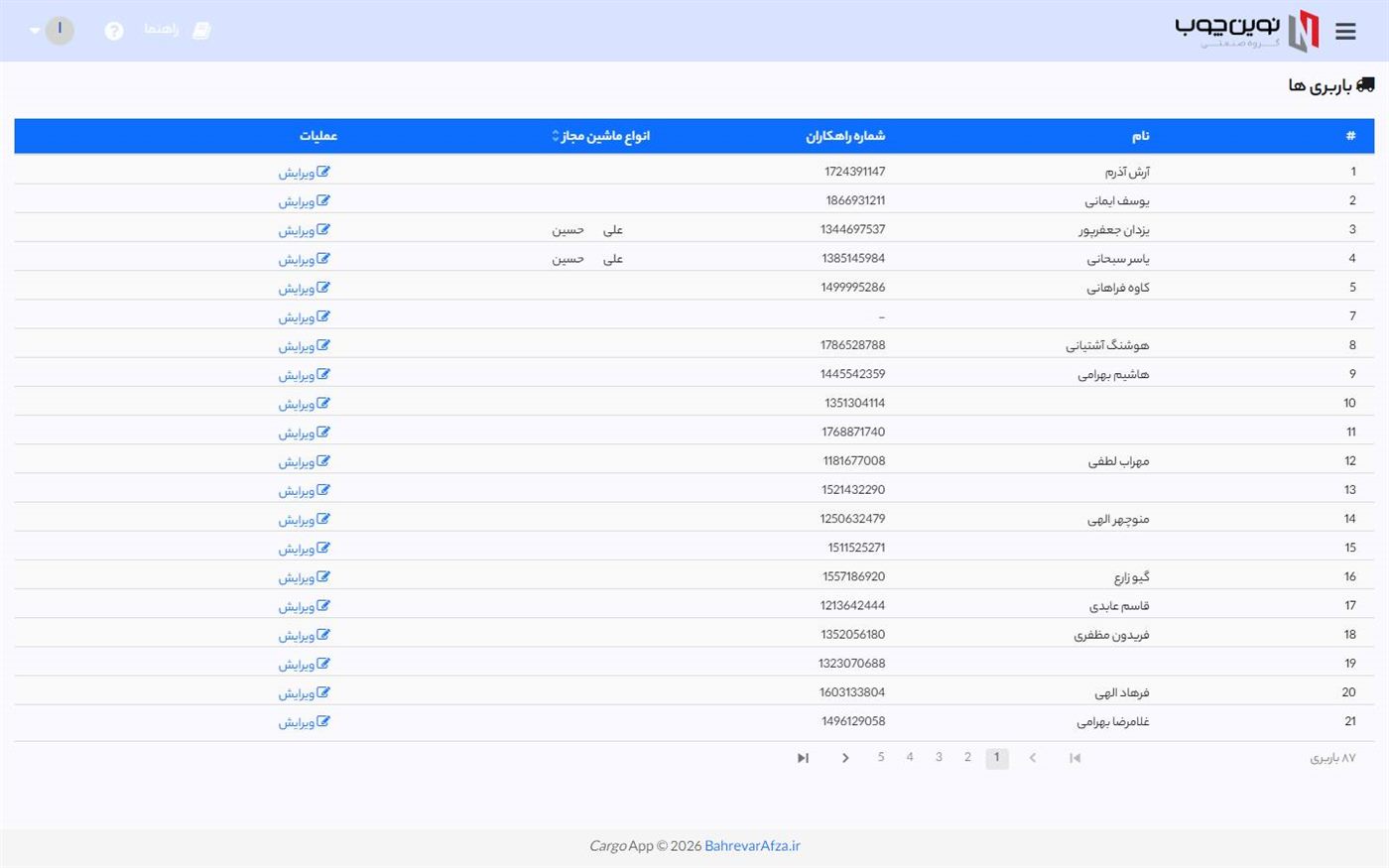Click the شماره راهکاران column header
Screen dimensions: 1389x868
pos(845,136)
